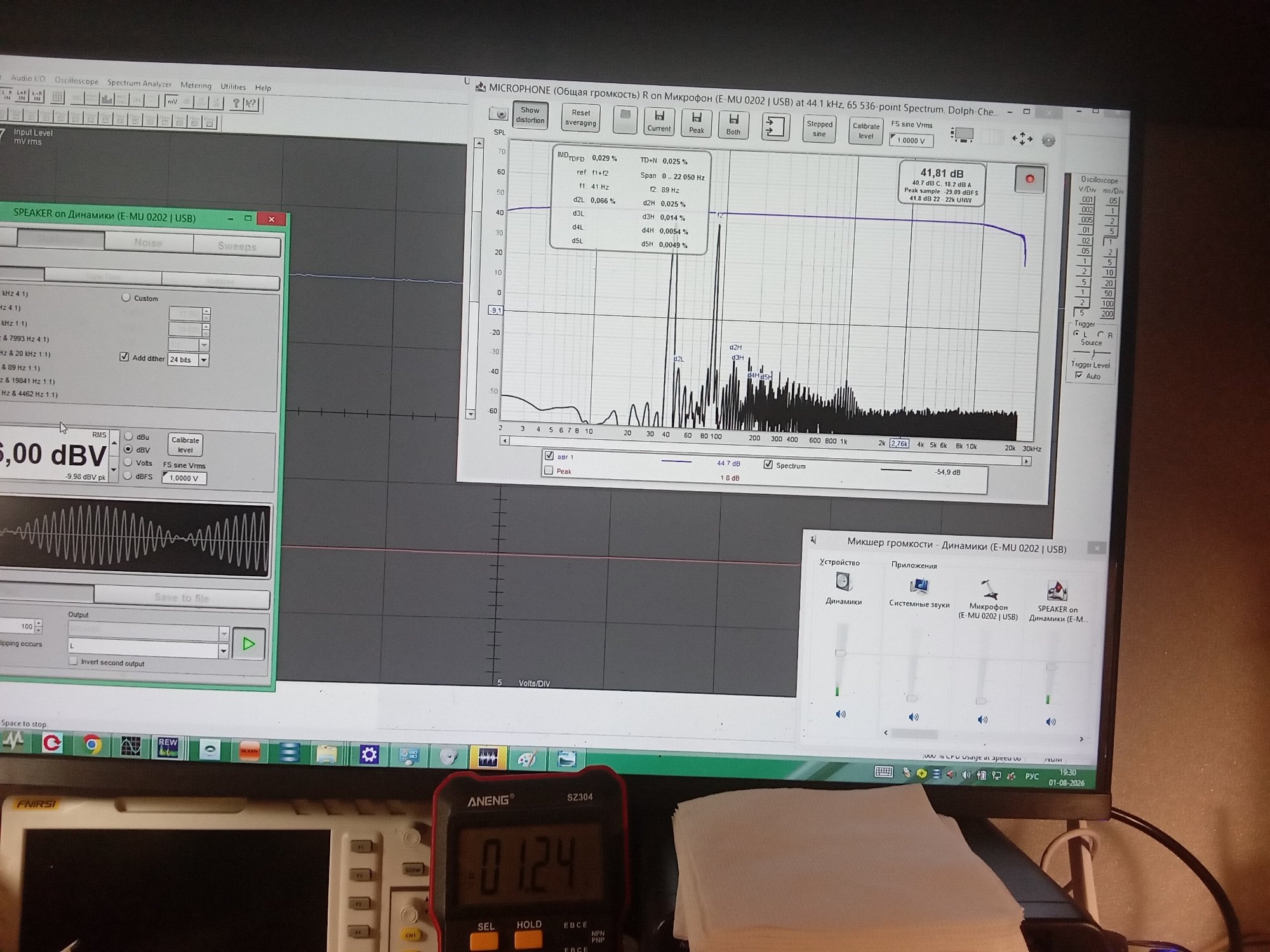
Task: Open the Oscilloscope menu
Action: (76, 81)
